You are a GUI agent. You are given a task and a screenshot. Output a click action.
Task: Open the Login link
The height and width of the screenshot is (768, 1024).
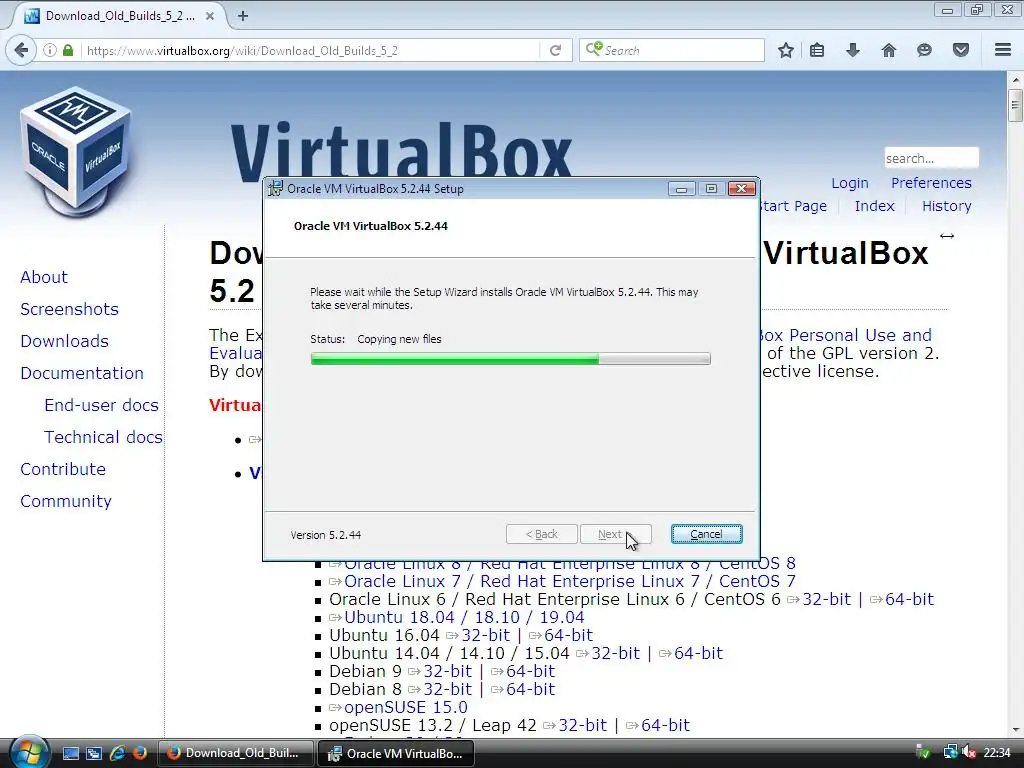pos(850,183)
